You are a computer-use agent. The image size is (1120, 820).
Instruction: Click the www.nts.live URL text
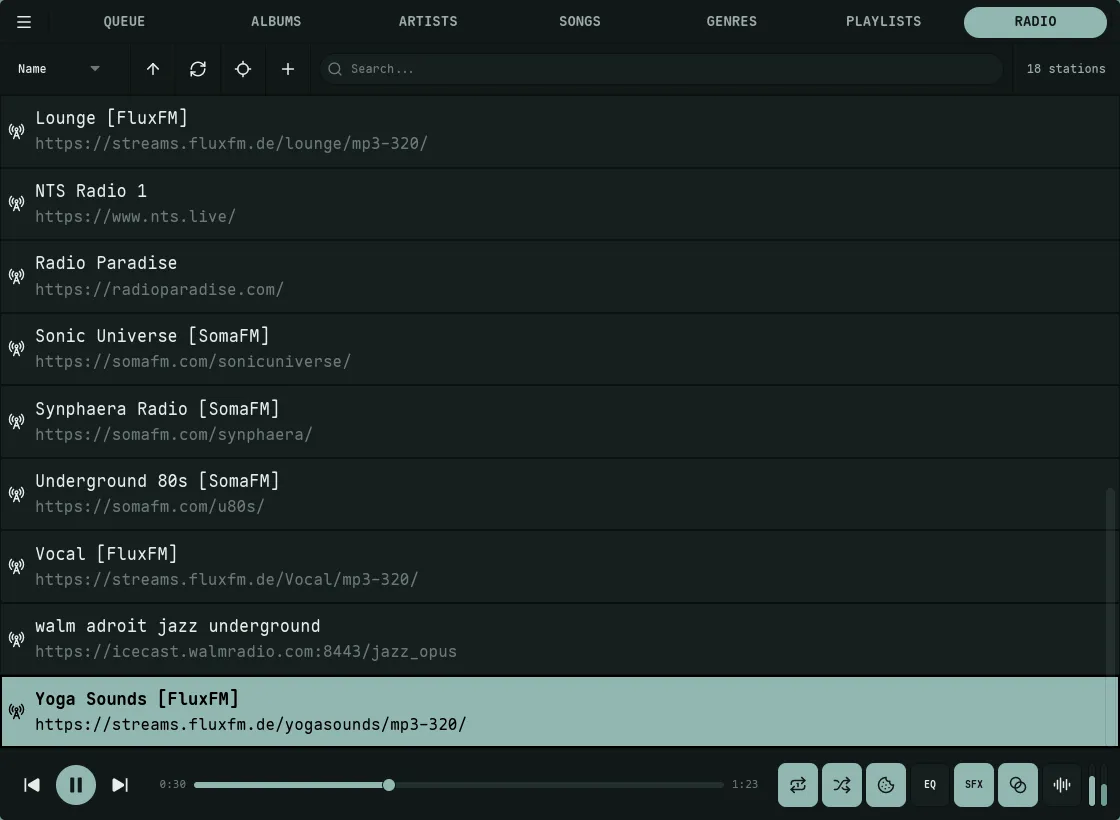[135, 216]
